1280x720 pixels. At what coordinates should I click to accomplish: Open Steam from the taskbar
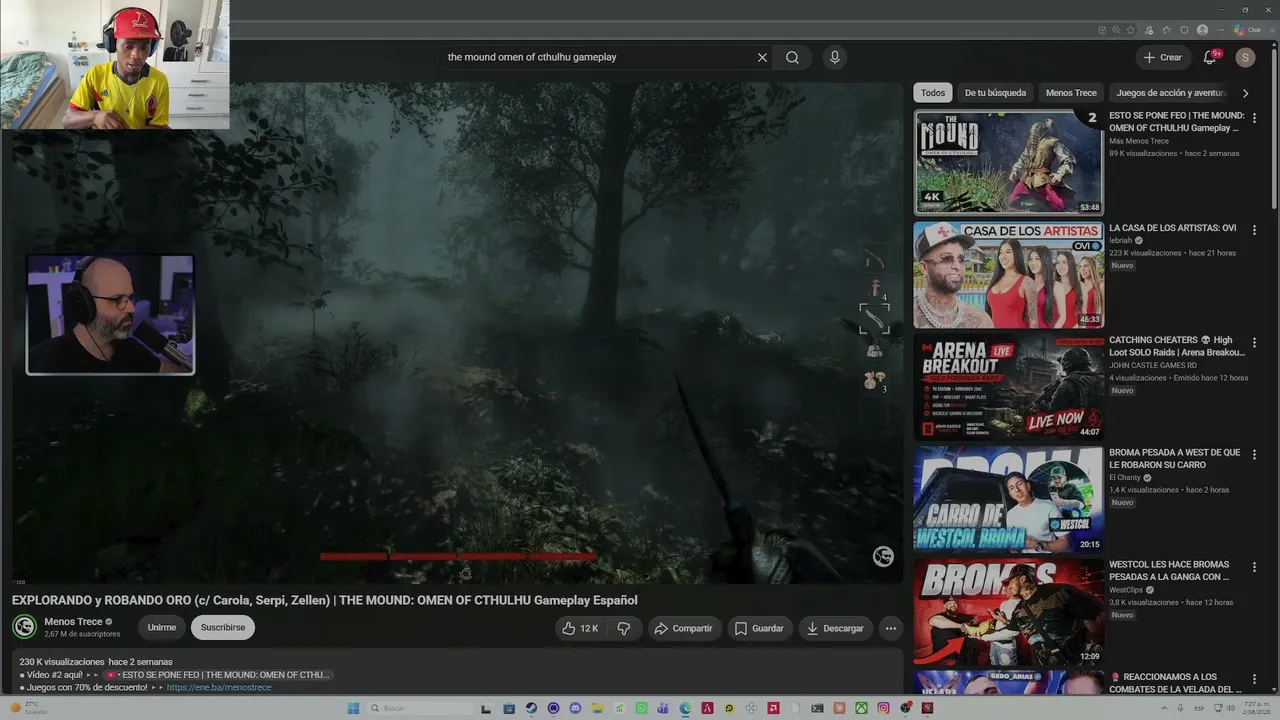531,708
